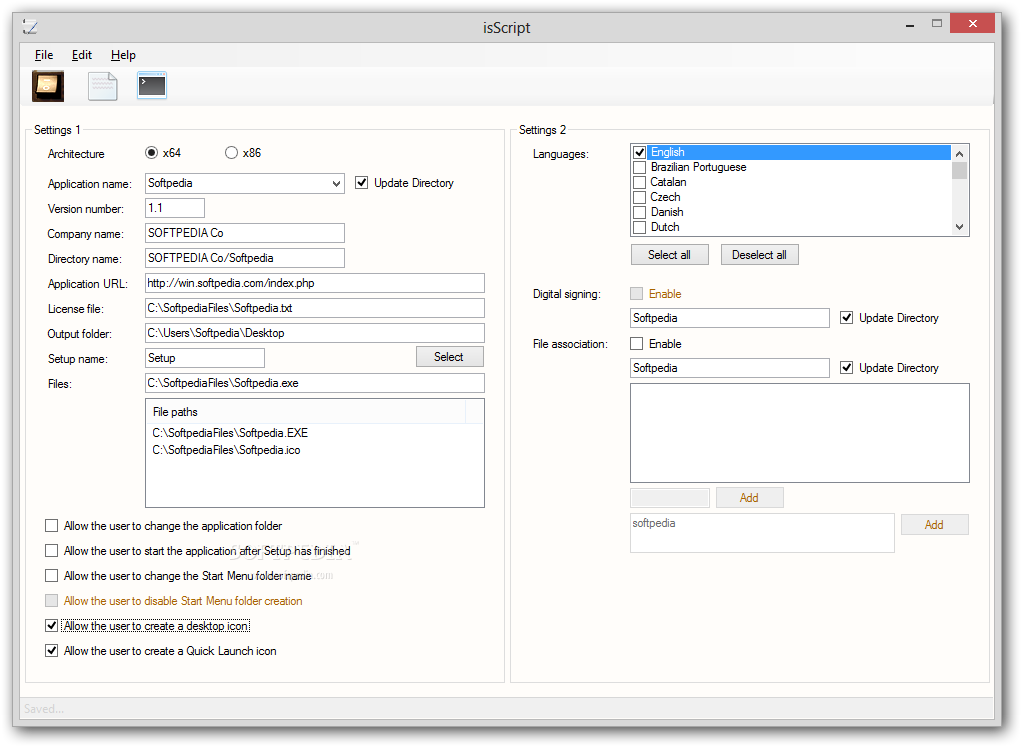Click the blank document toolbar icon
Screen dimensions: 1022x747
coord(102,86)
